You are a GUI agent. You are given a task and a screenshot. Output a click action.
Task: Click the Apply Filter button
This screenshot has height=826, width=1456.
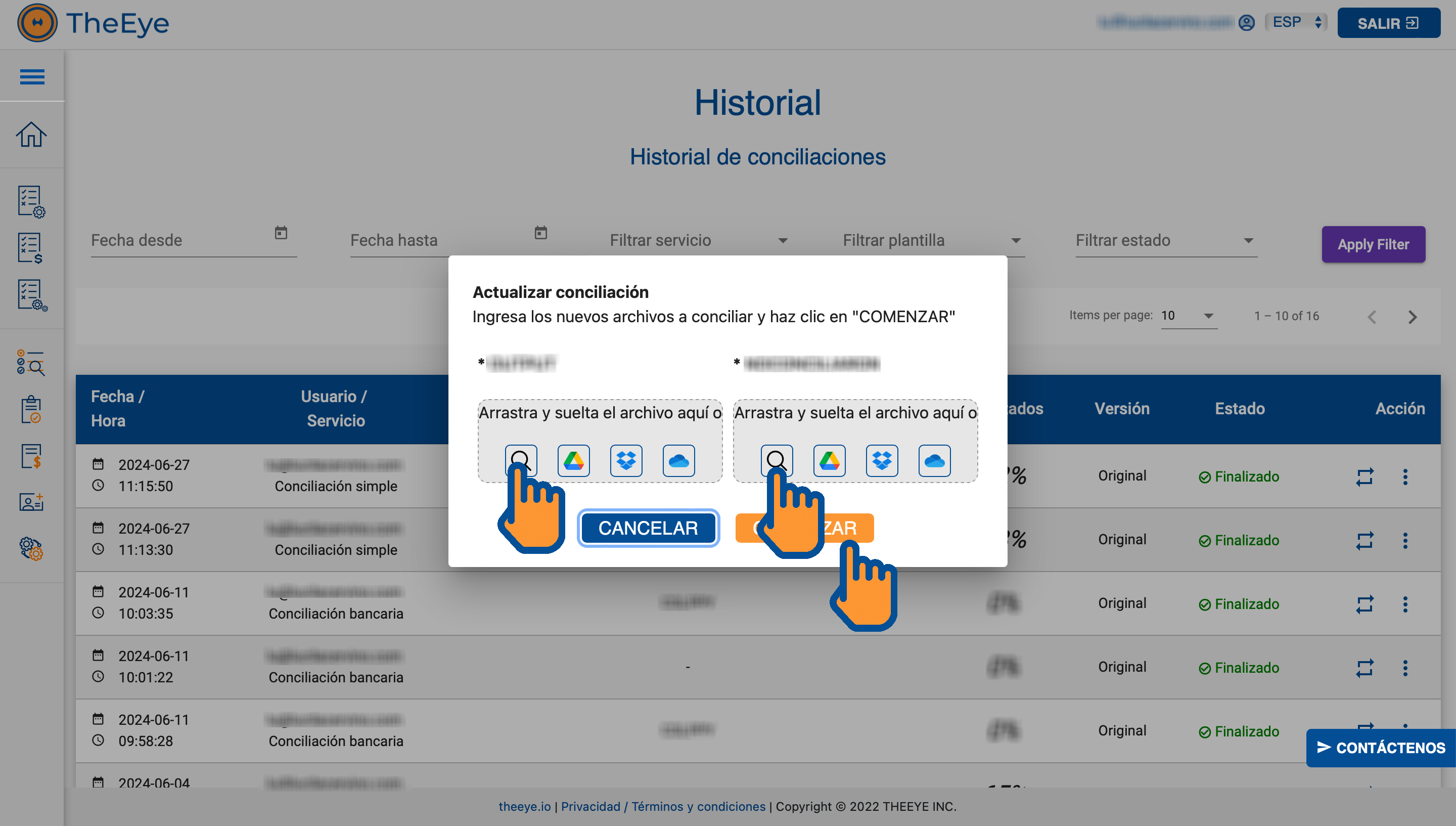point(1373,244)
